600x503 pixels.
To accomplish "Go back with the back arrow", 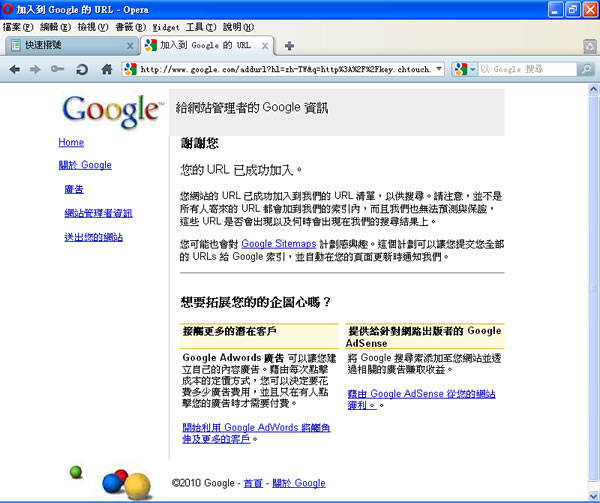I will coord(15,69).
